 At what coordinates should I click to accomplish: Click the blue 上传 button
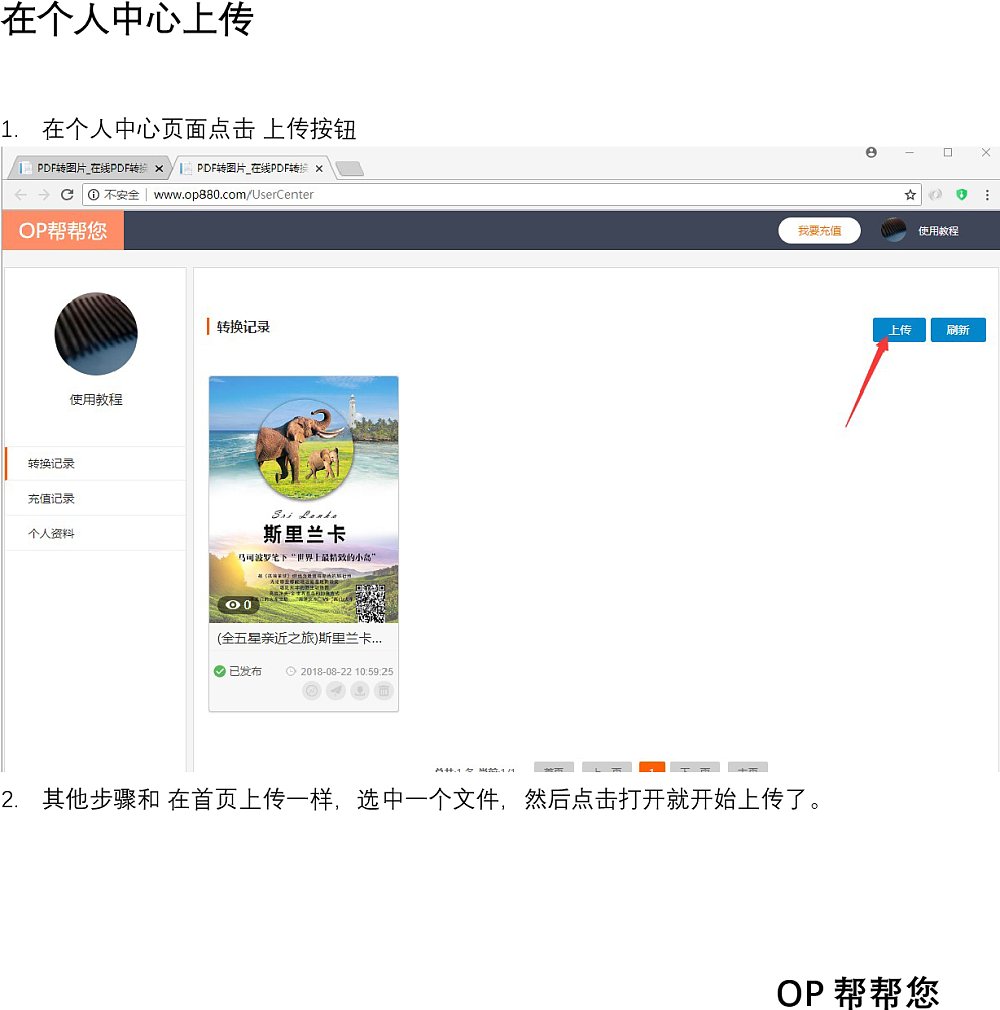click(x=899, y=330)
